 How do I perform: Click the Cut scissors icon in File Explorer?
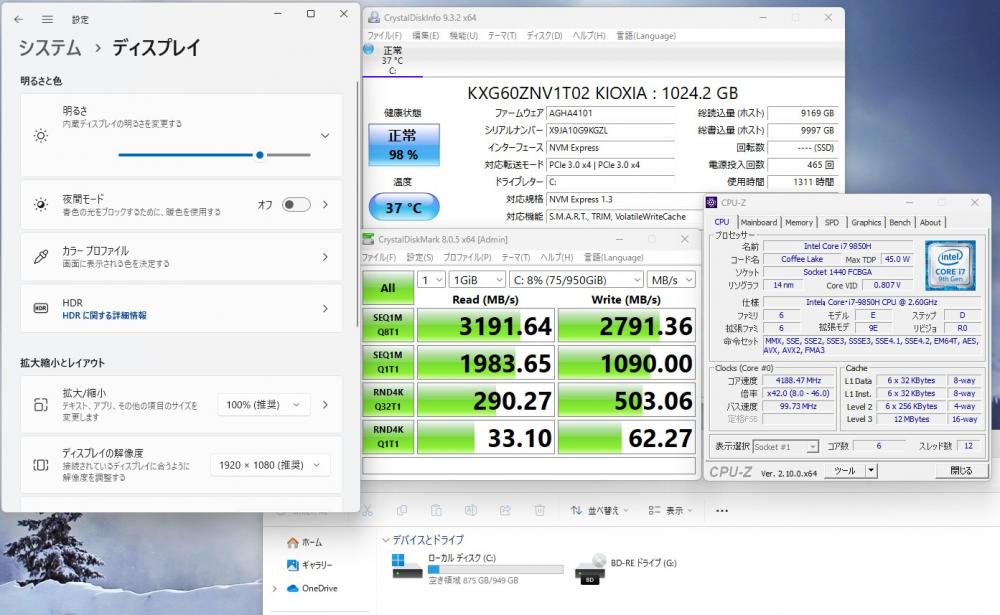tap(367, 510)
